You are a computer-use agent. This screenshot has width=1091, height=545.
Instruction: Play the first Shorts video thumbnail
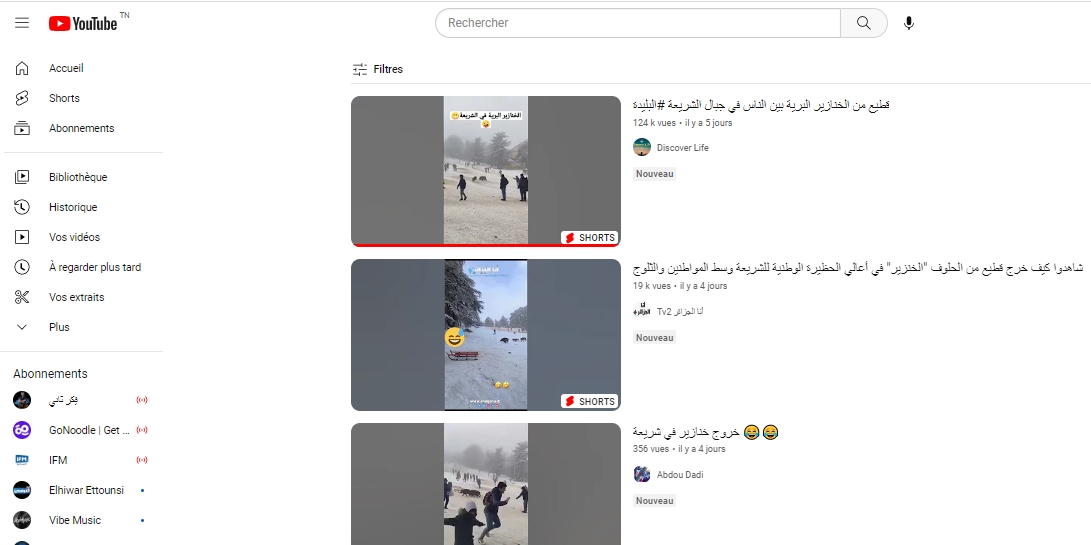[x=486, y=171]
